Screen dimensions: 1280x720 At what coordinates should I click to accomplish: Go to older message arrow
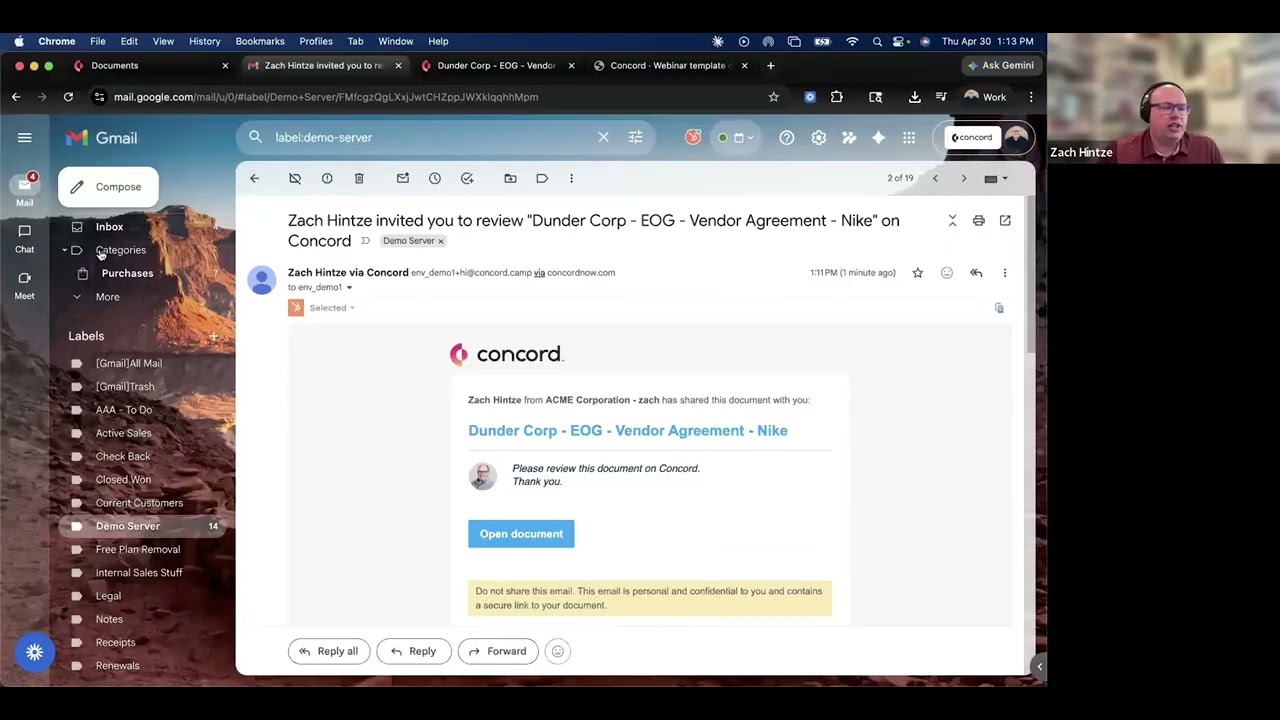click(x=964, y=178)
